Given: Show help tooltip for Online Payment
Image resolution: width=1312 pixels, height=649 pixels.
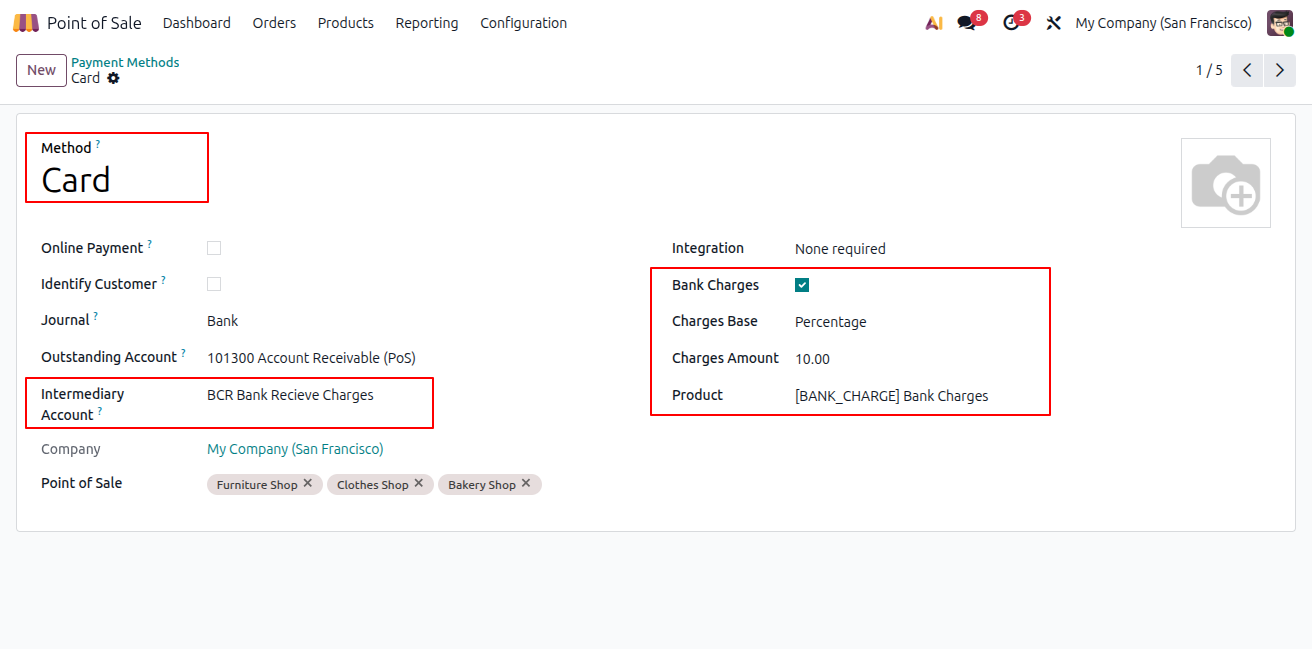Looking at the screenshot, I should coord(150,243).
